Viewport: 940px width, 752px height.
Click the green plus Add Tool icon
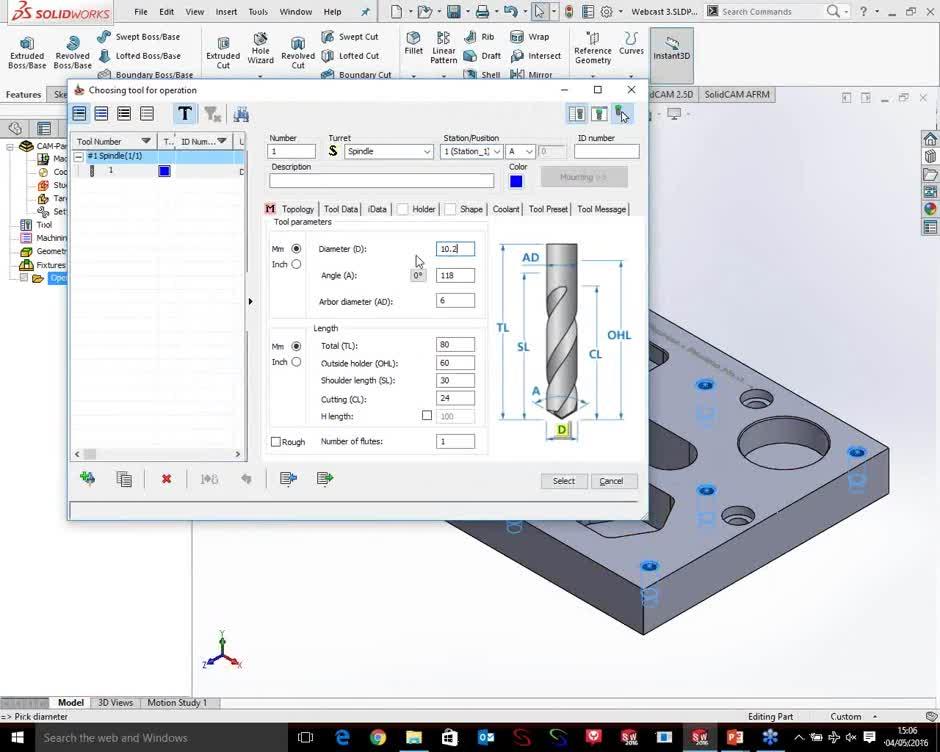pos(88,478)
